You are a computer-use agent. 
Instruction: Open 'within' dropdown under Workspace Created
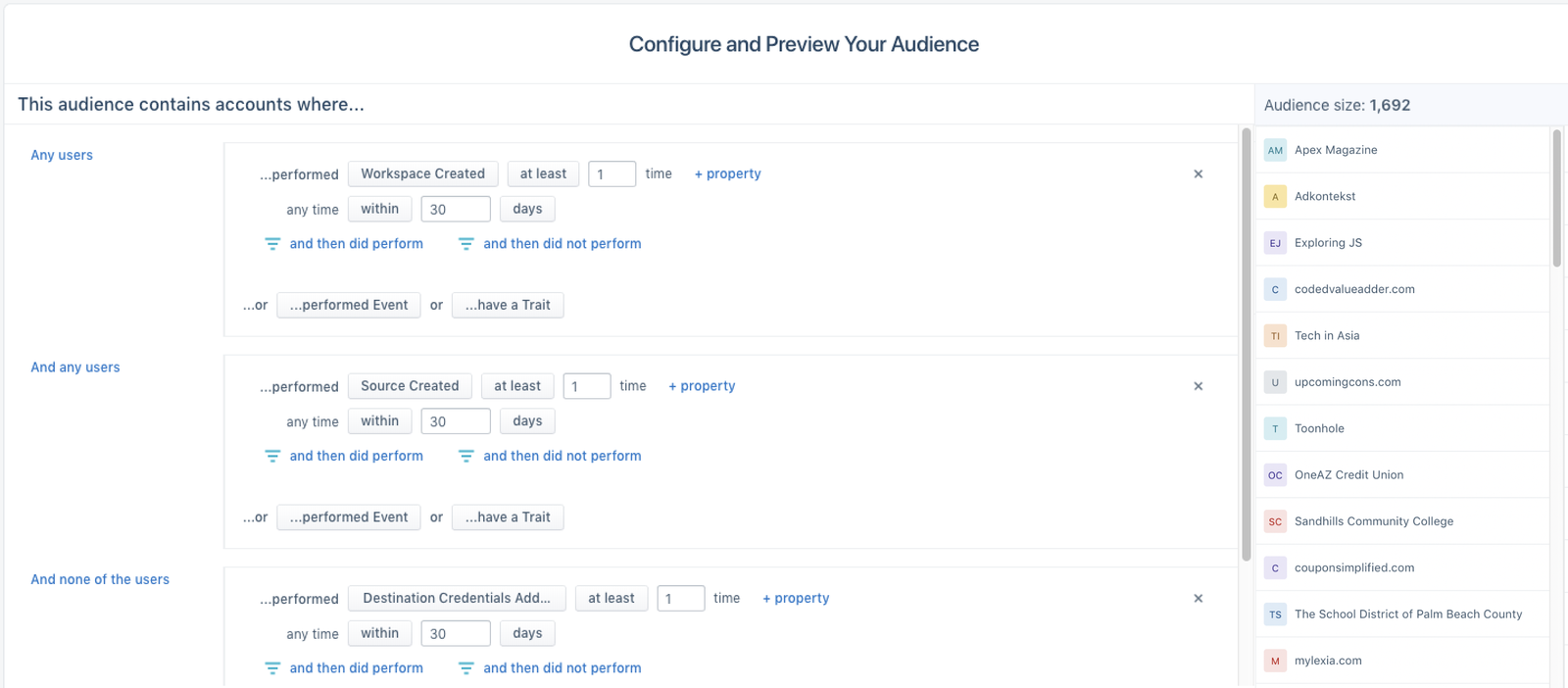[x=379, y=209]
